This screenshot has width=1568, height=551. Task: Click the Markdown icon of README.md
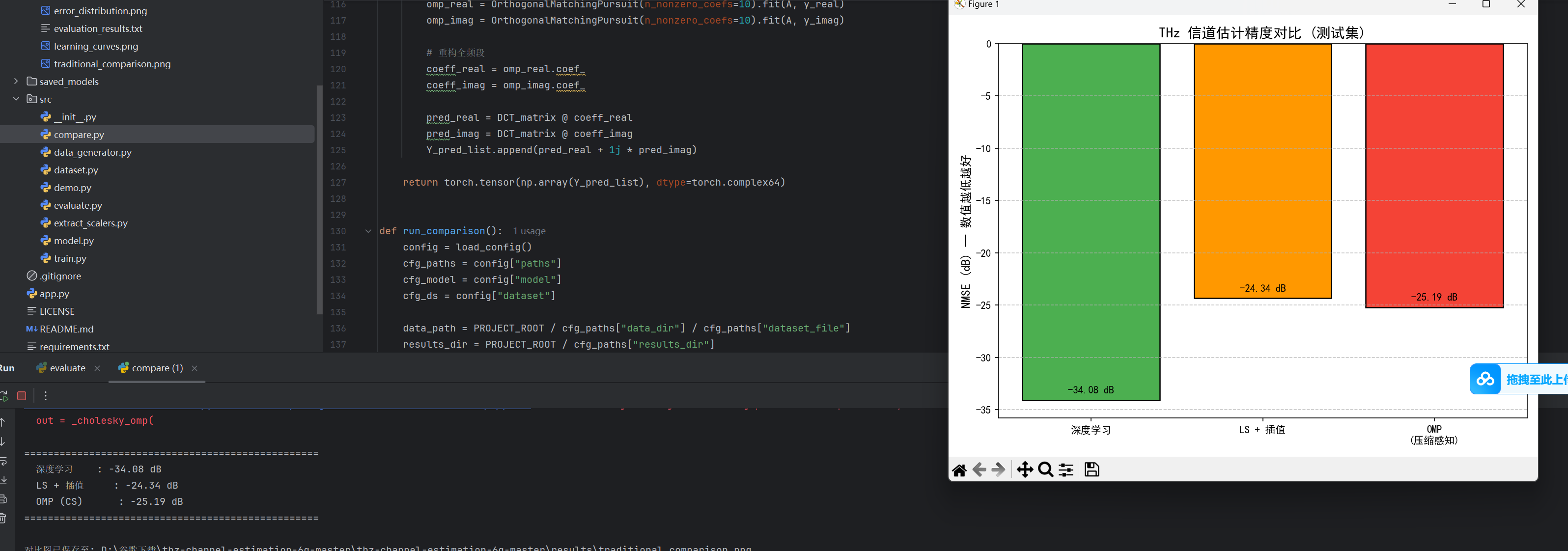[31, 329]
